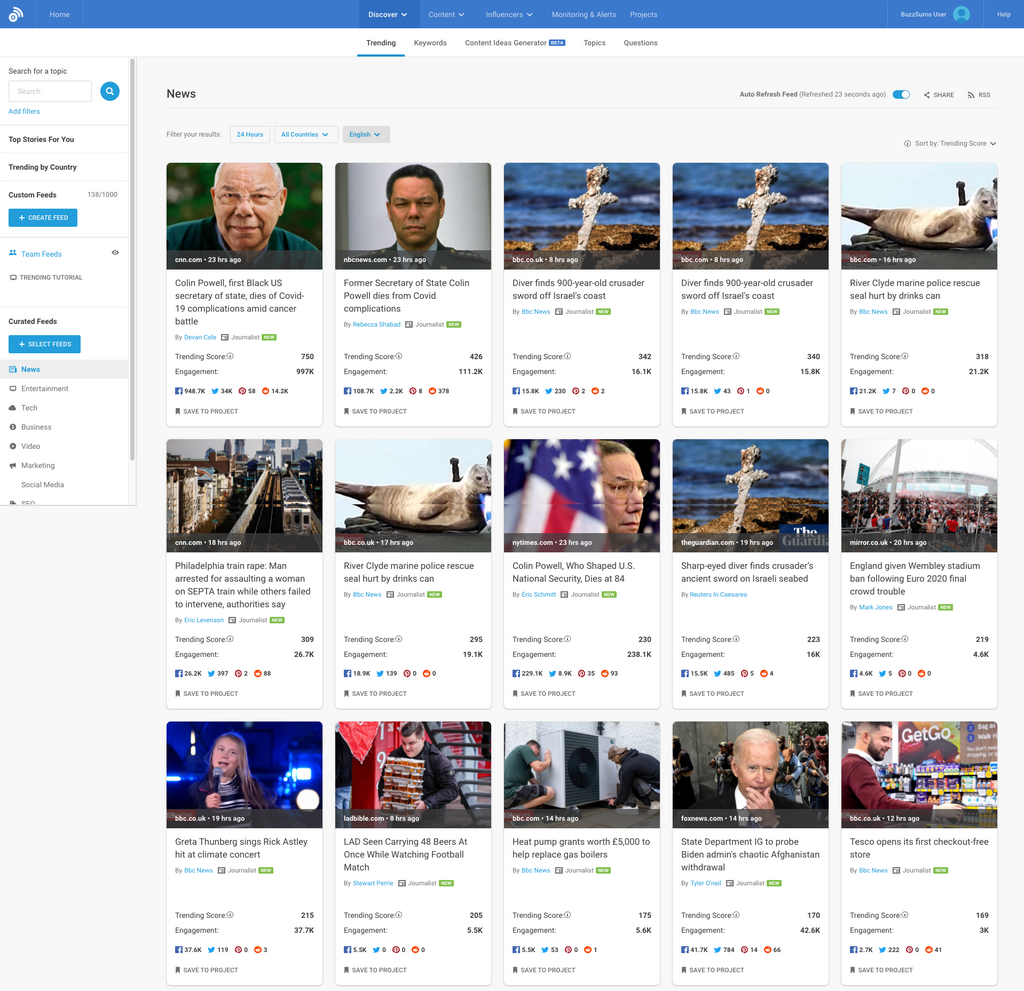Toggle the Auto Refresh Feed switch
This screenshot has width=1024, height=991.
[x=901, y=94]
